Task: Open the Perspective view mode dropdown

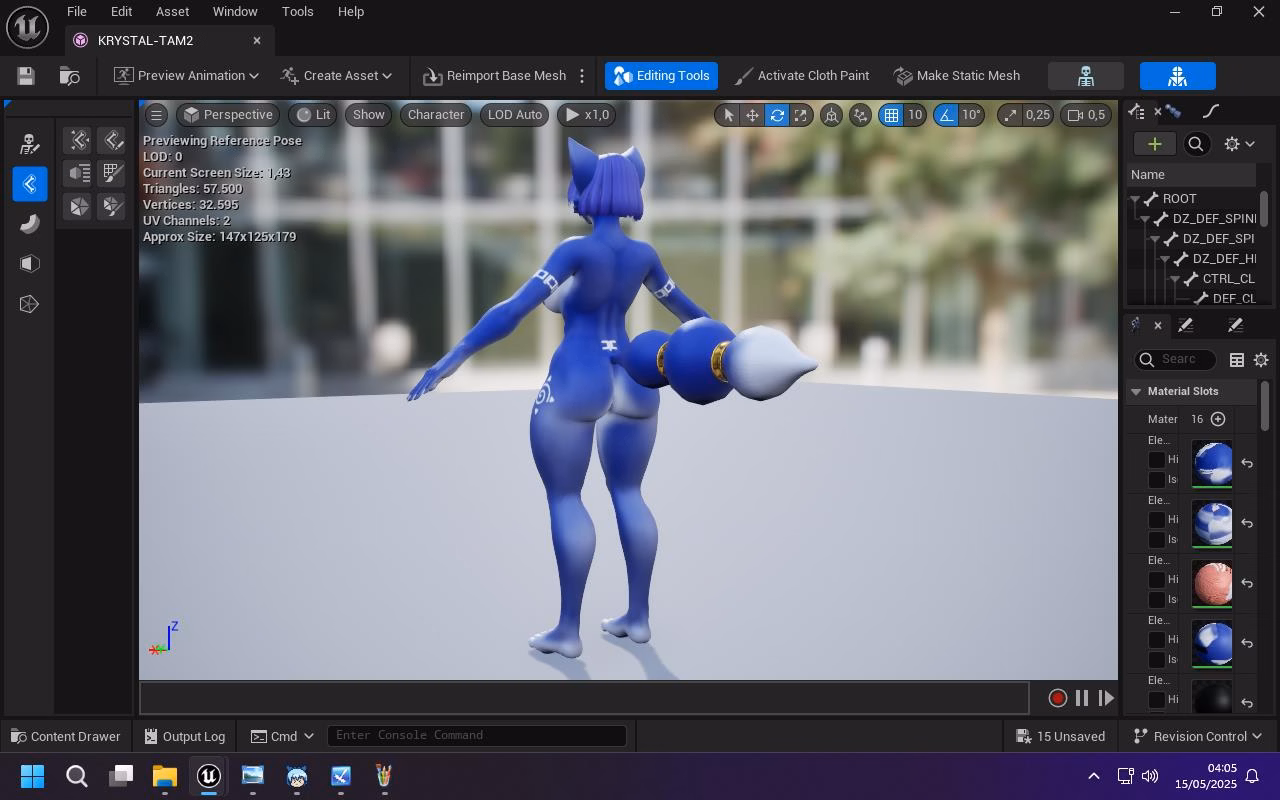Action: point(228,115)
